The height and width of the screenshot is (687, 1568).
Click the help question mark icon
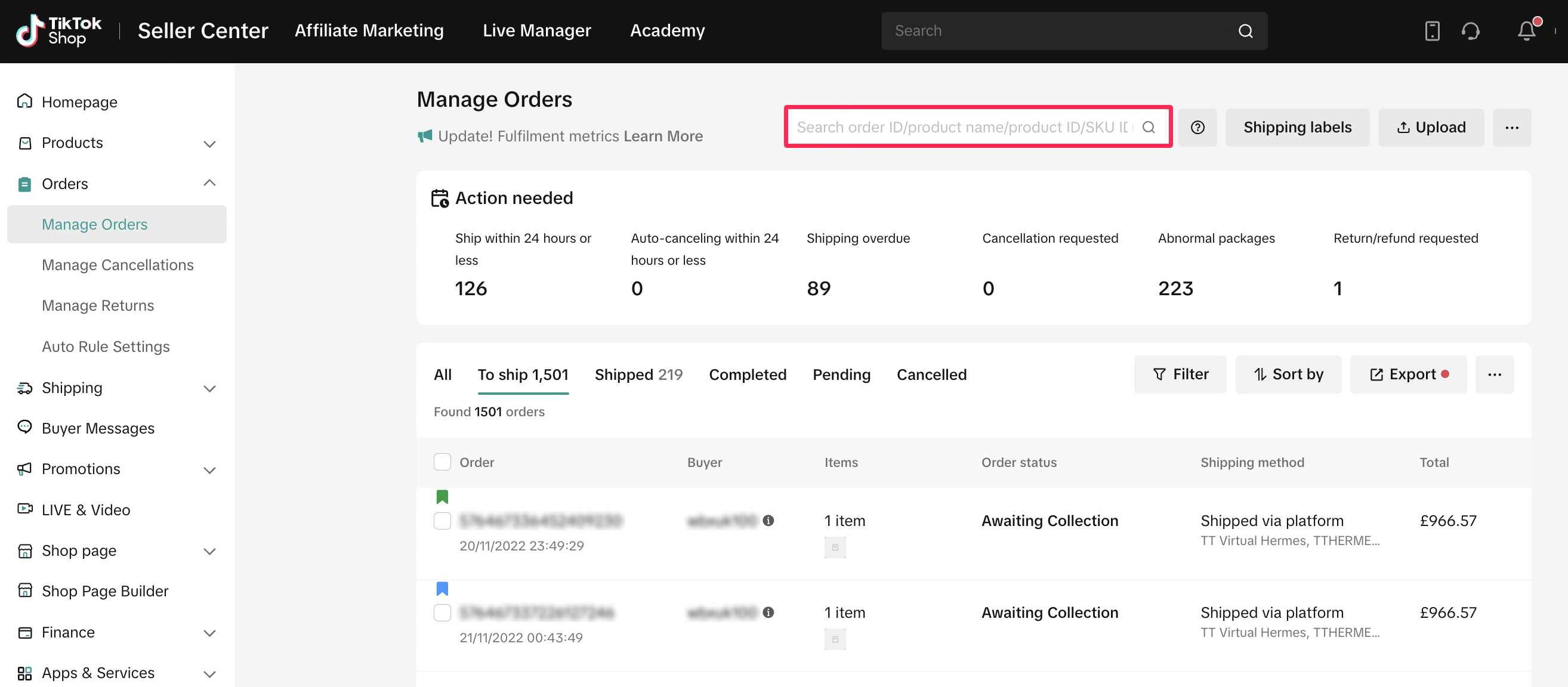(x=1197, y=127)
